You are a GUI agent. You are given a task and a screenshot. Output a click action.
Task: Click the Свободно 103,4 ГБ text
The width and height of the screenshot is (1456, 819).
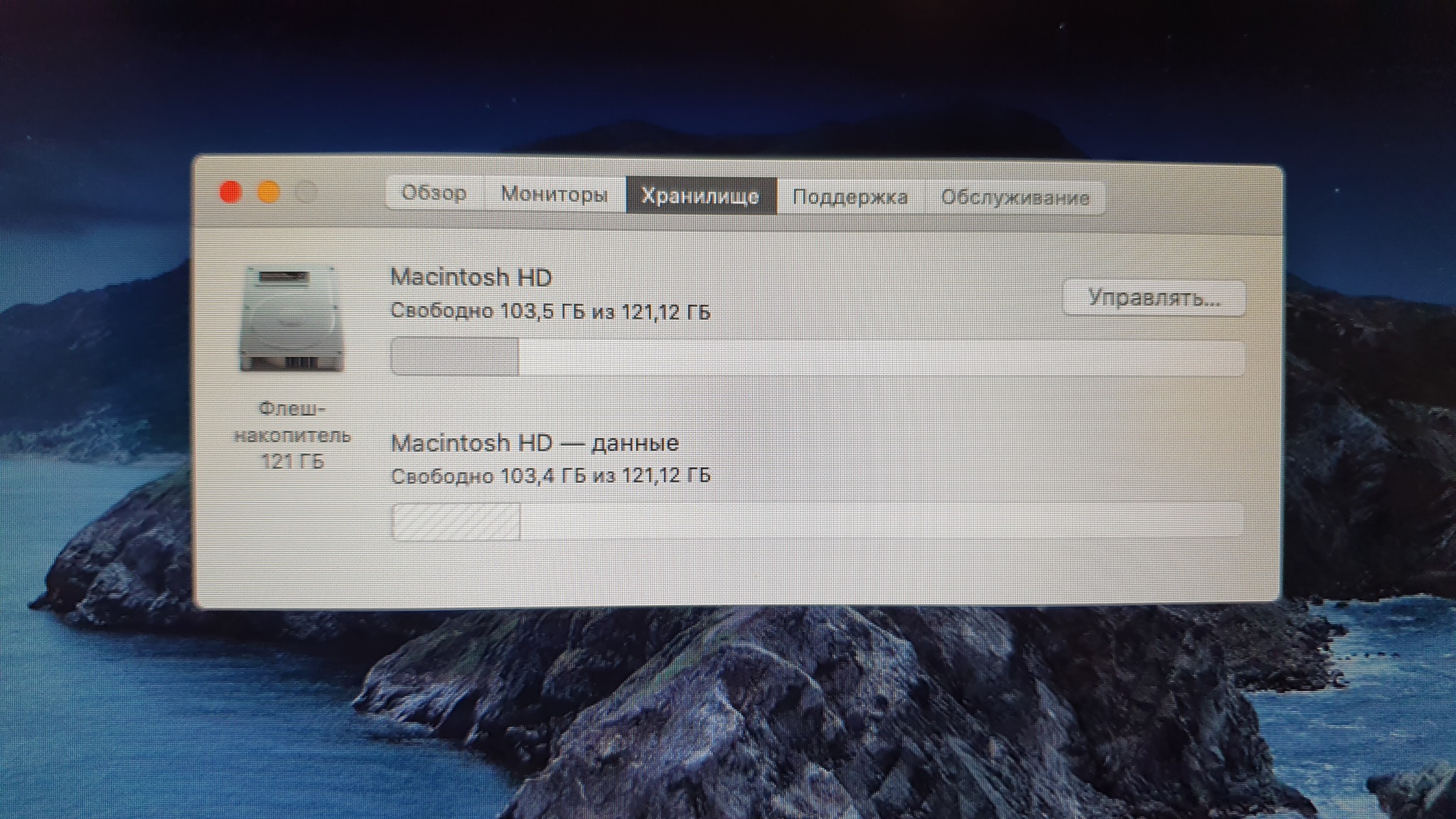pos(550,476)
